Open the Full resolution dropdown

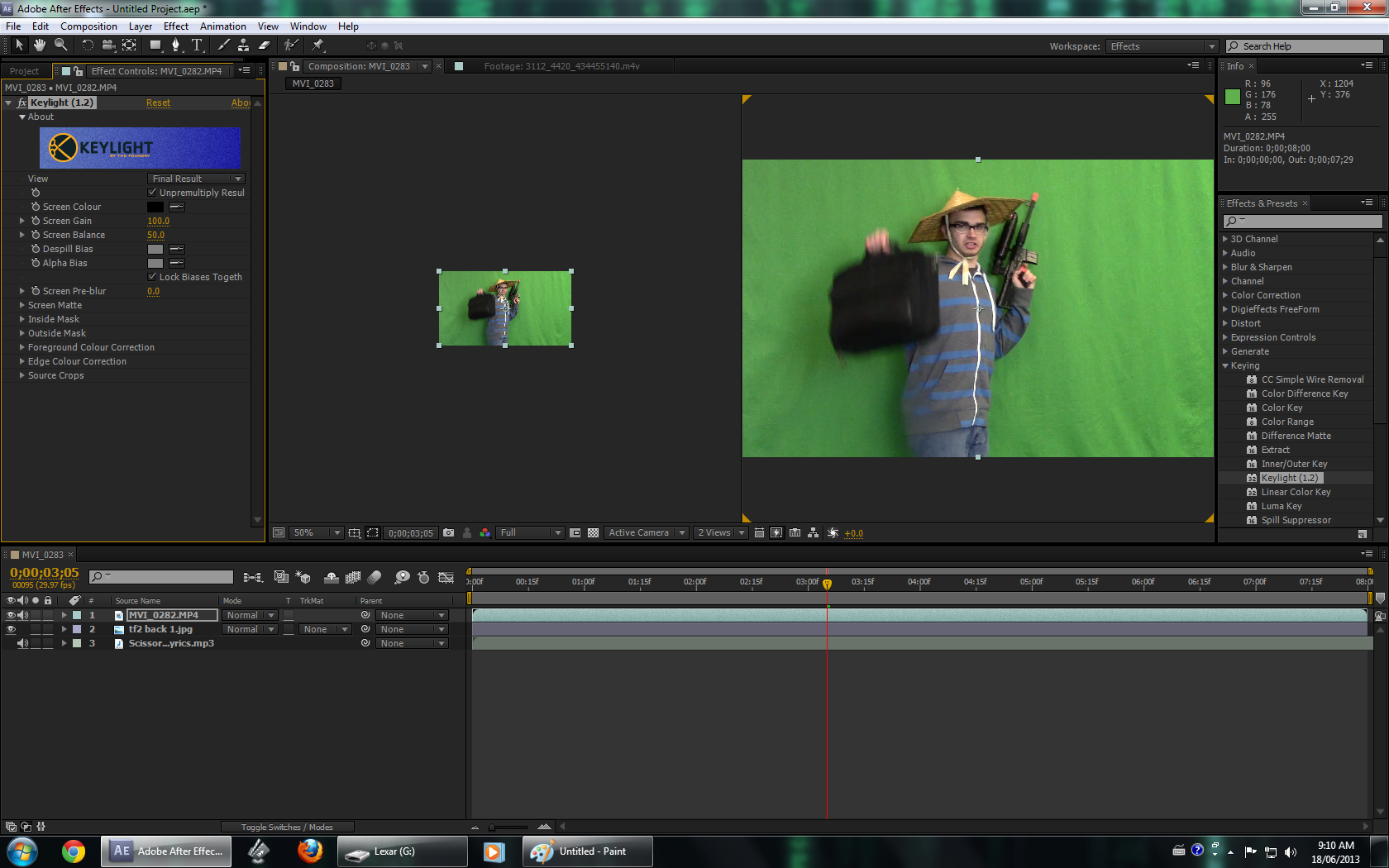coord(530,533)
